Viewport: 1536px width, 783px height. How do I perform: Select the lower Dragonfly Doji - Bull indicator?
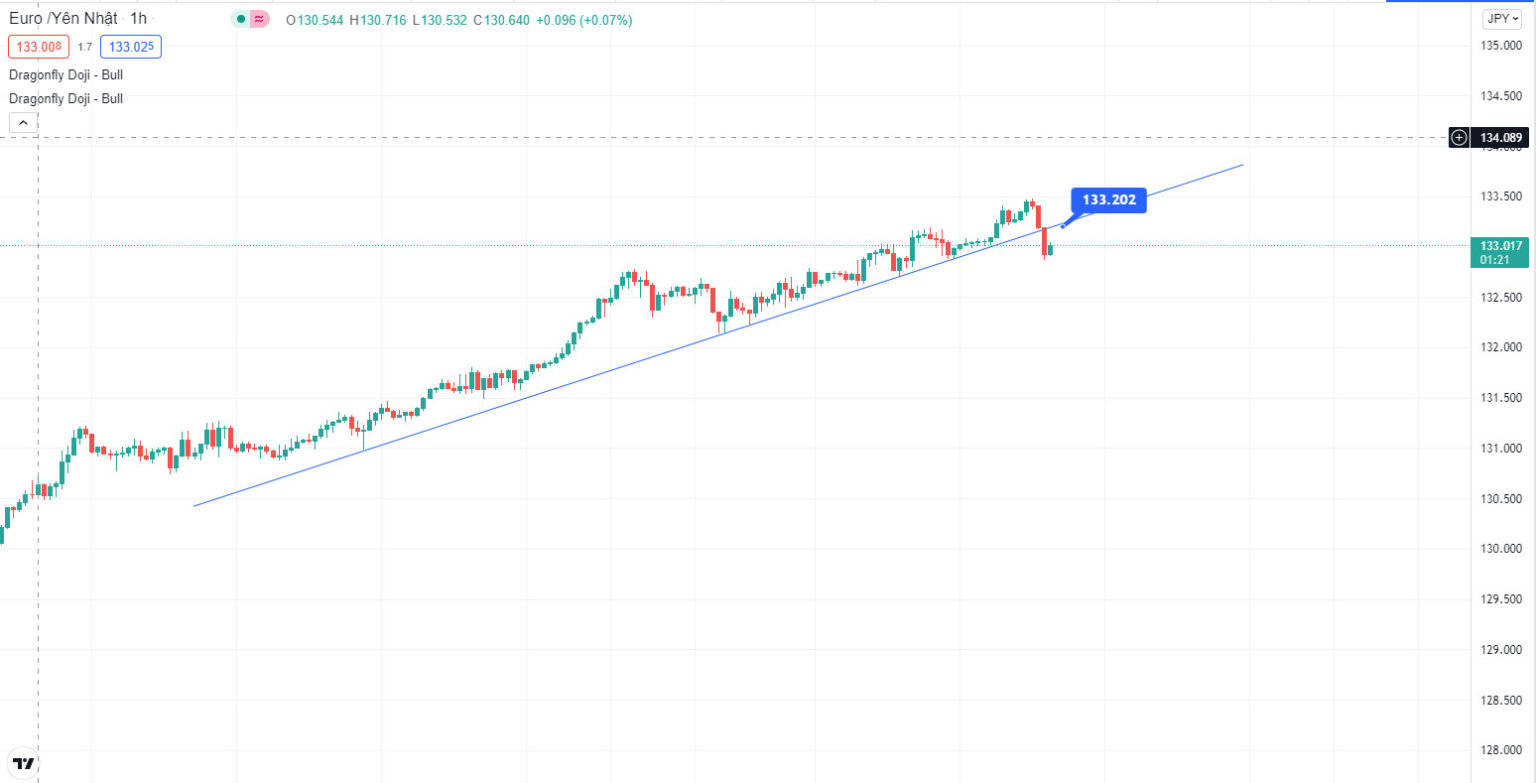[66, 98]
